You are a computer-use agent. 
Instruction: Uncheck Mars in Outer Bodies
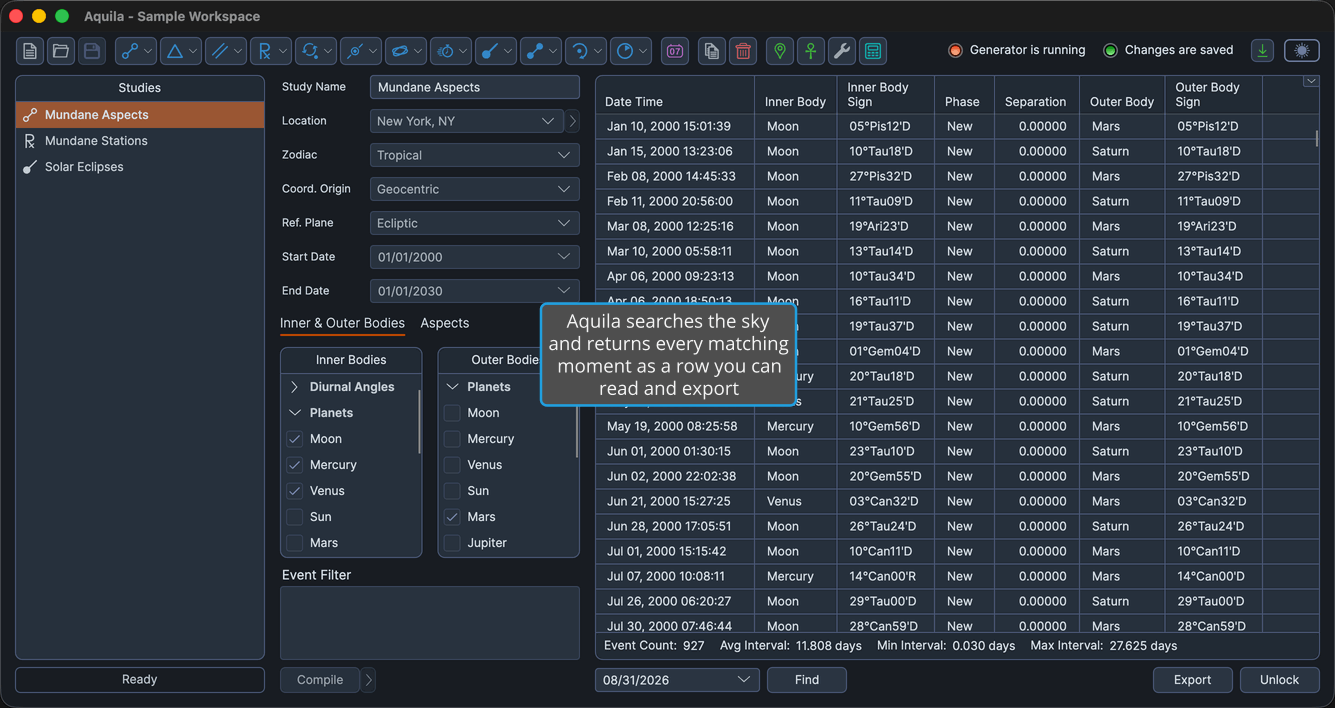452,517
